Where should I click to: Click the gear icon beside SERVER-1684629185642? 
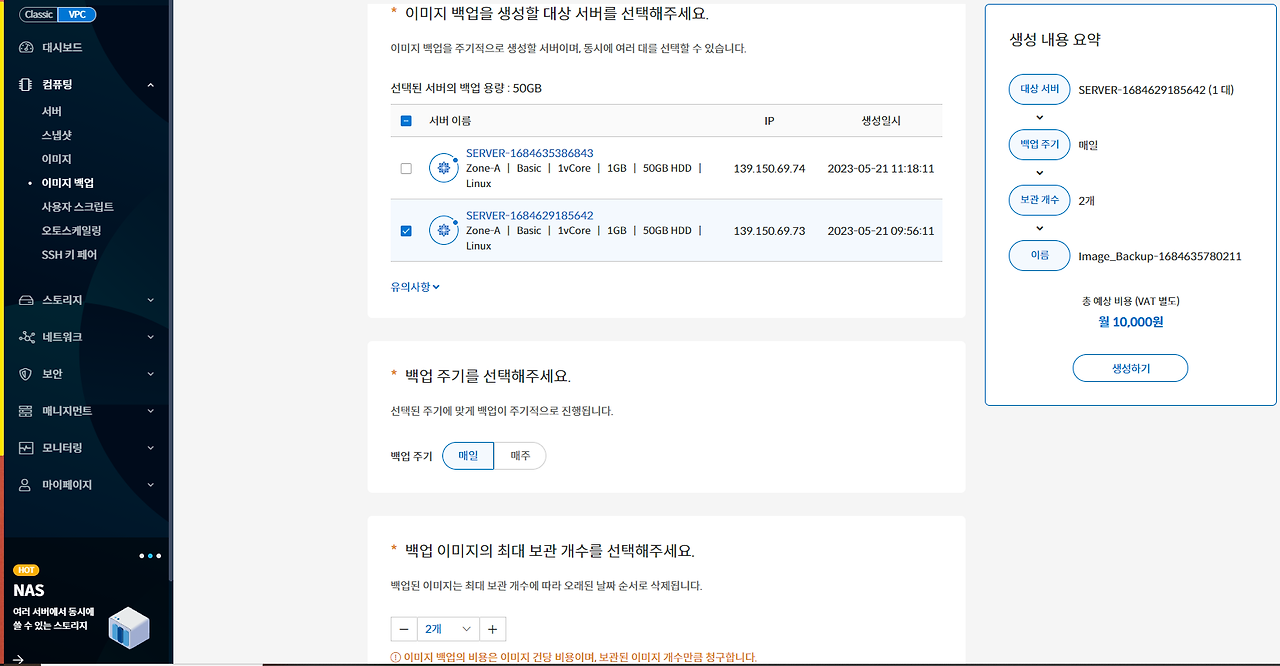443,230
